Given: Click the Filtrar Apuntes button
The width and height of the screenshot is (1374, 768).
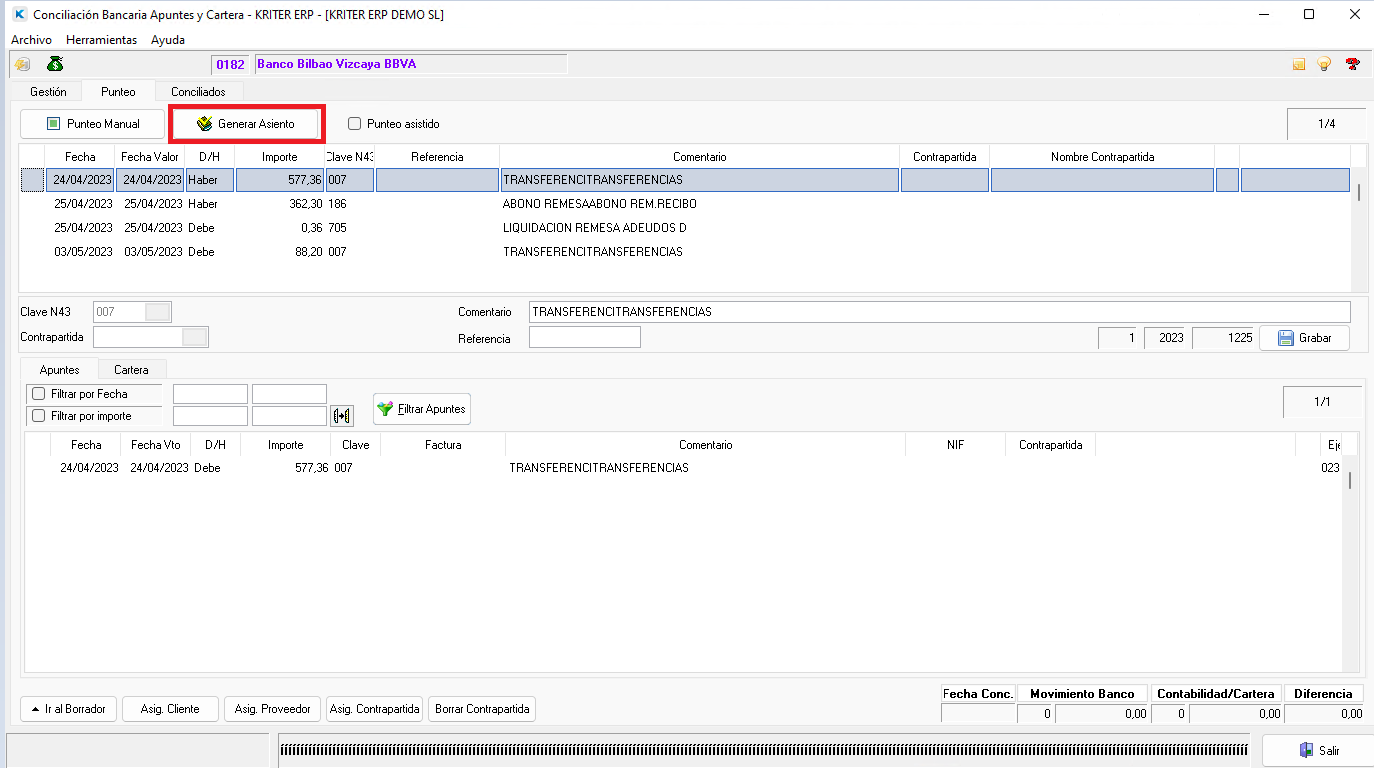Looking at the screenshot, I should pyautogui.click(x=421, y=409).
